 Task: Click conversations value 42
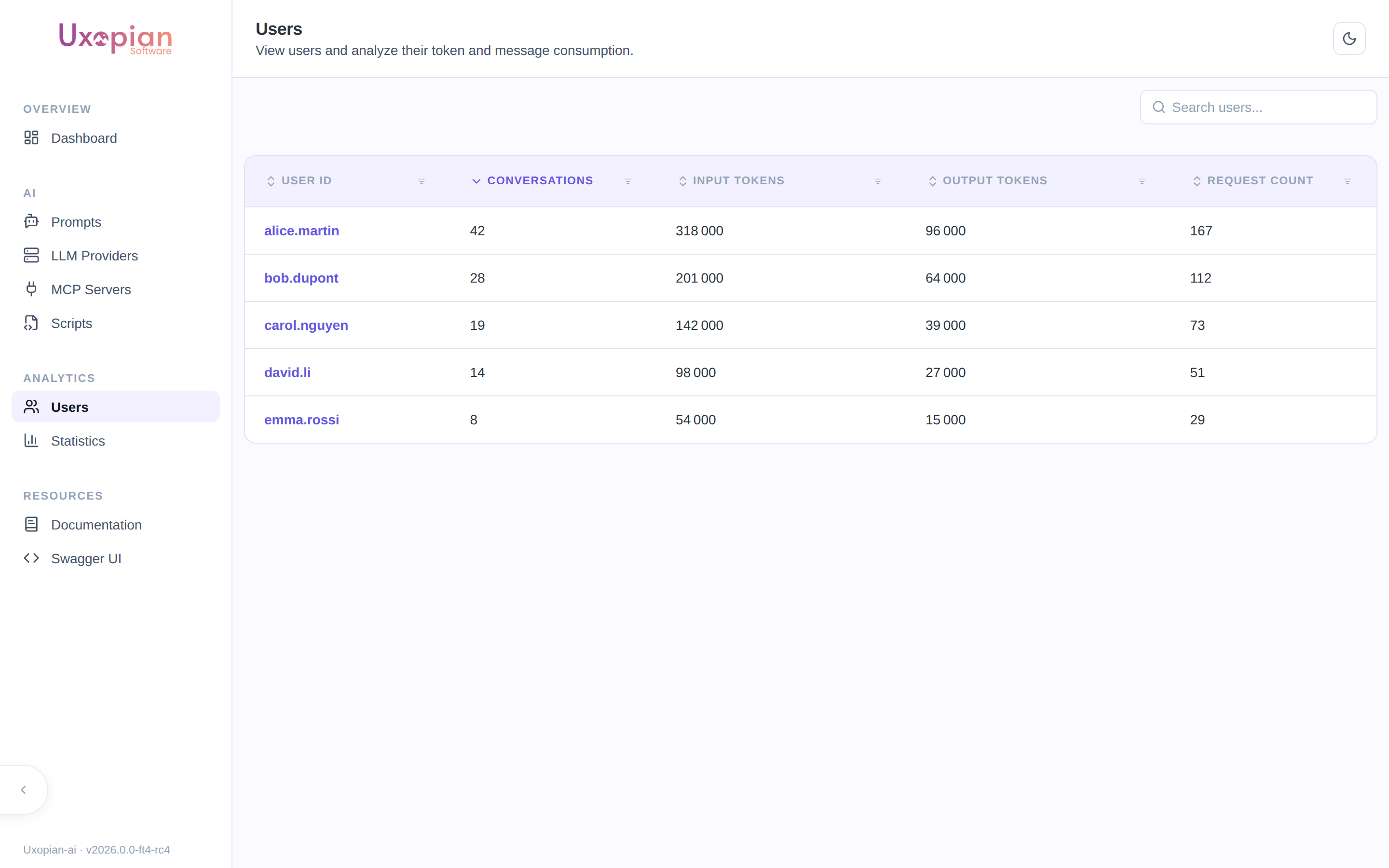click(x=477, y=231)
